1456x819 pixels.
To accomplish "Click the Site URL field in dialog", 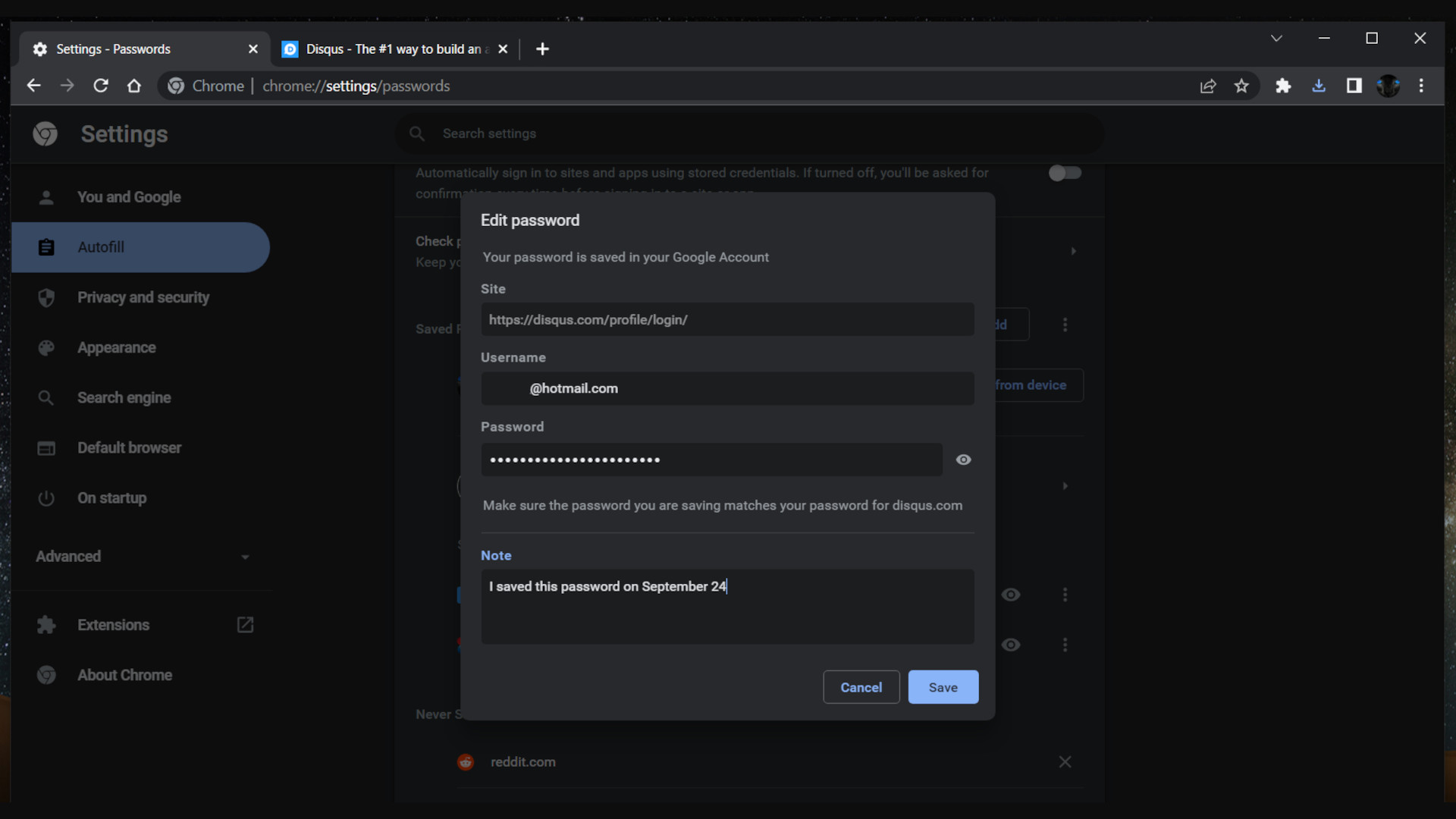I will pyautogui.click(x=727, y=319).
